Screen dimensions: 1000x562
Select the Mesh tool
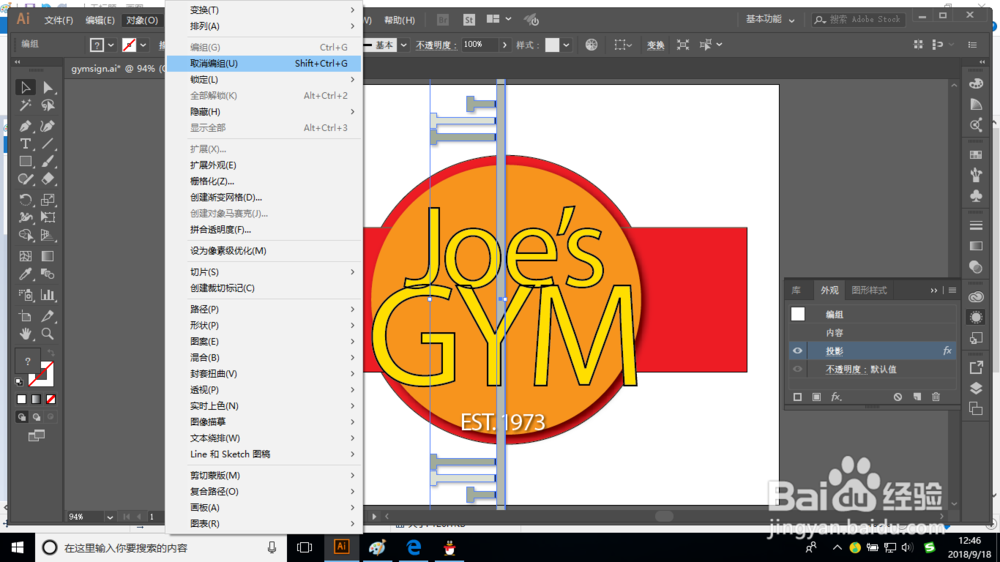[26, 256]
